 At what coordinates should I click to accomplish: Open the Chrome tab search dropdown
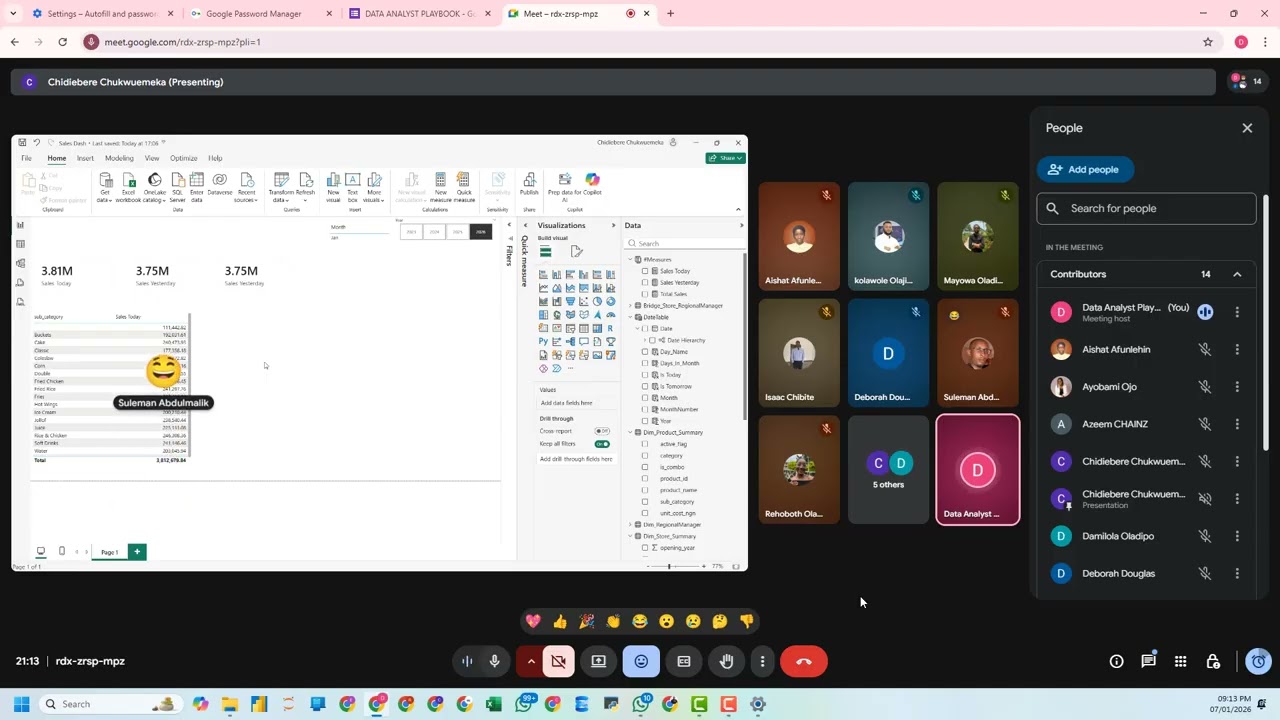point(13,14)
